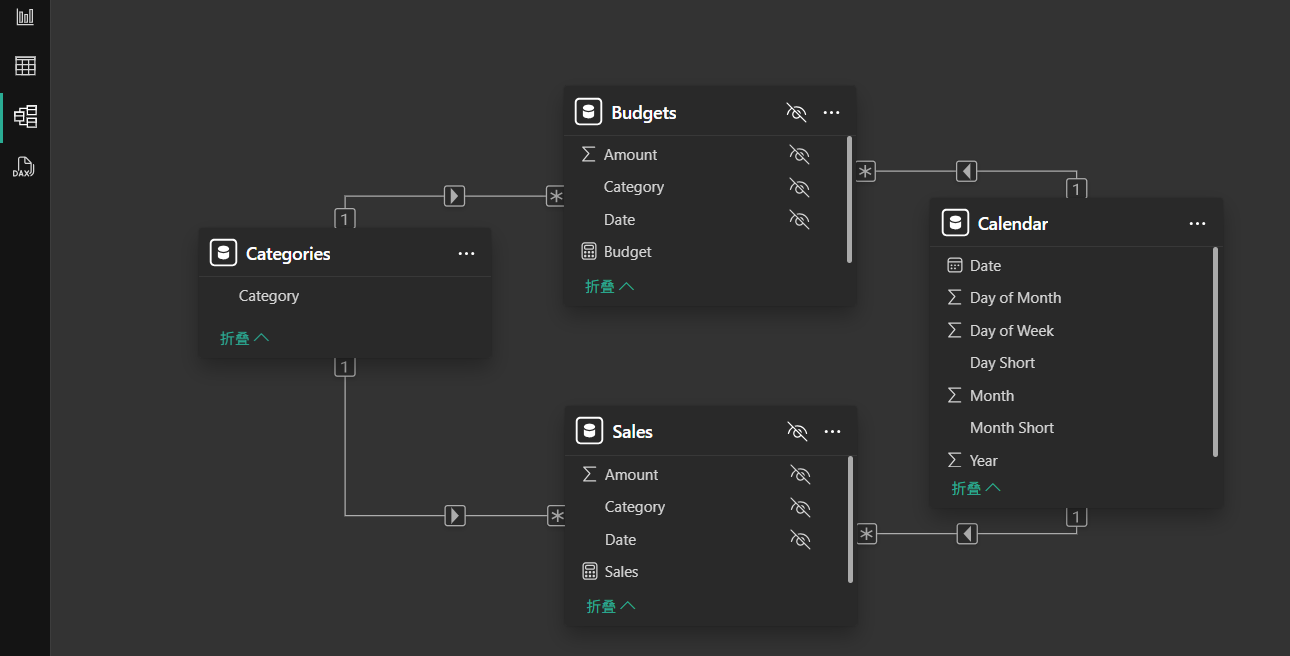Click the one marker above Categories table

coord(345,218)
